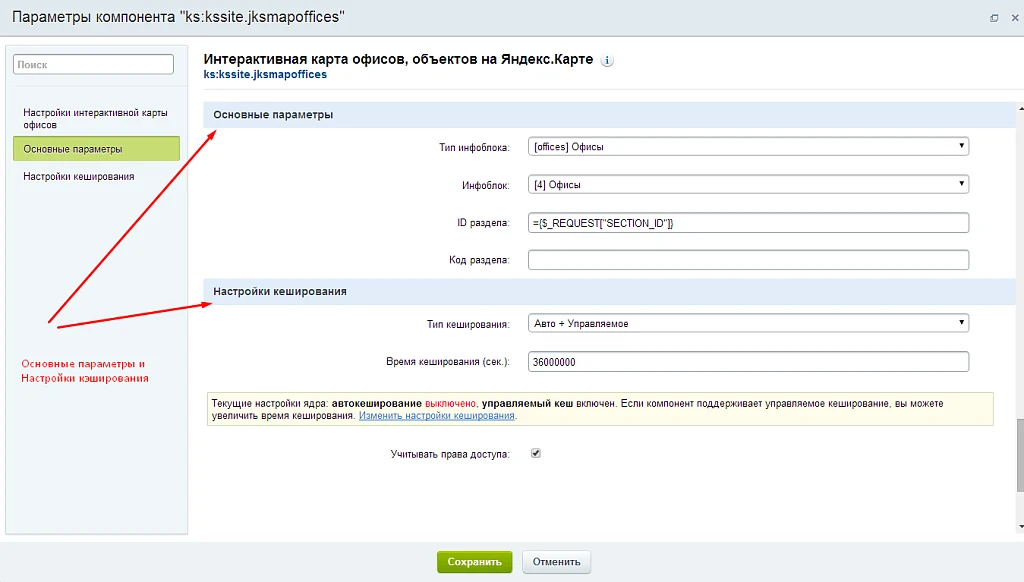The width and height of the screenshot is (1024, 582).
Task: Click the 'Отменить' button
Action: click(556, 562)
